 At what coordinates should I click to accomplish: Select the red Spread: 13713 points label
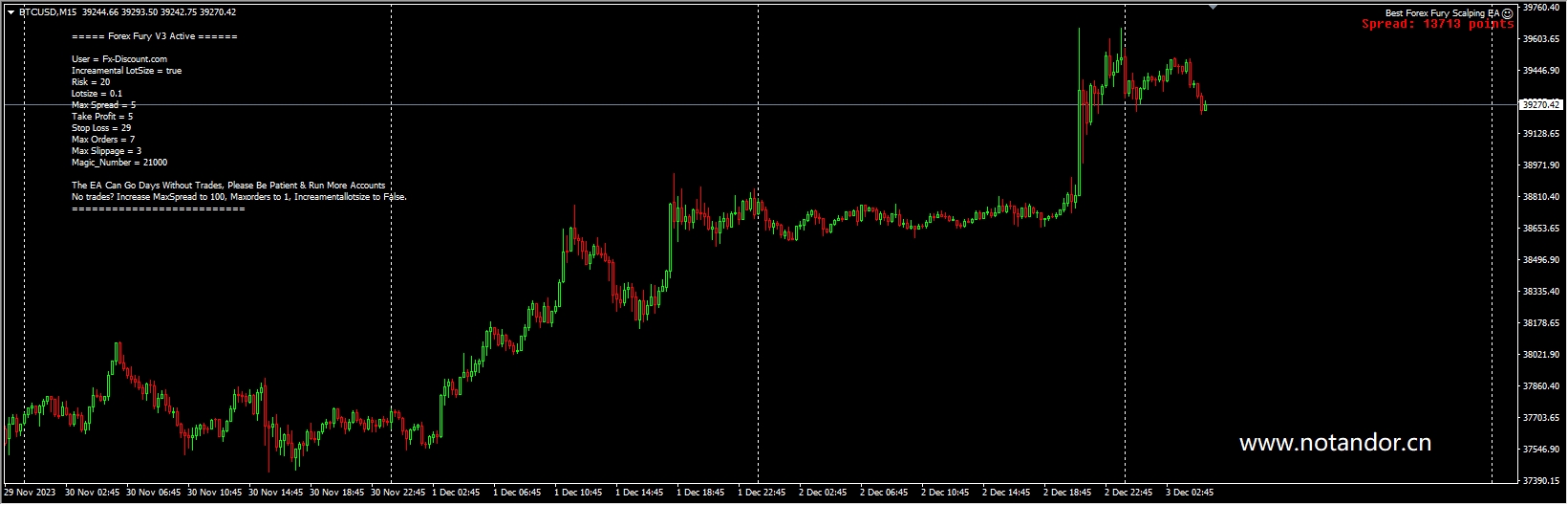pos(1437,24)
